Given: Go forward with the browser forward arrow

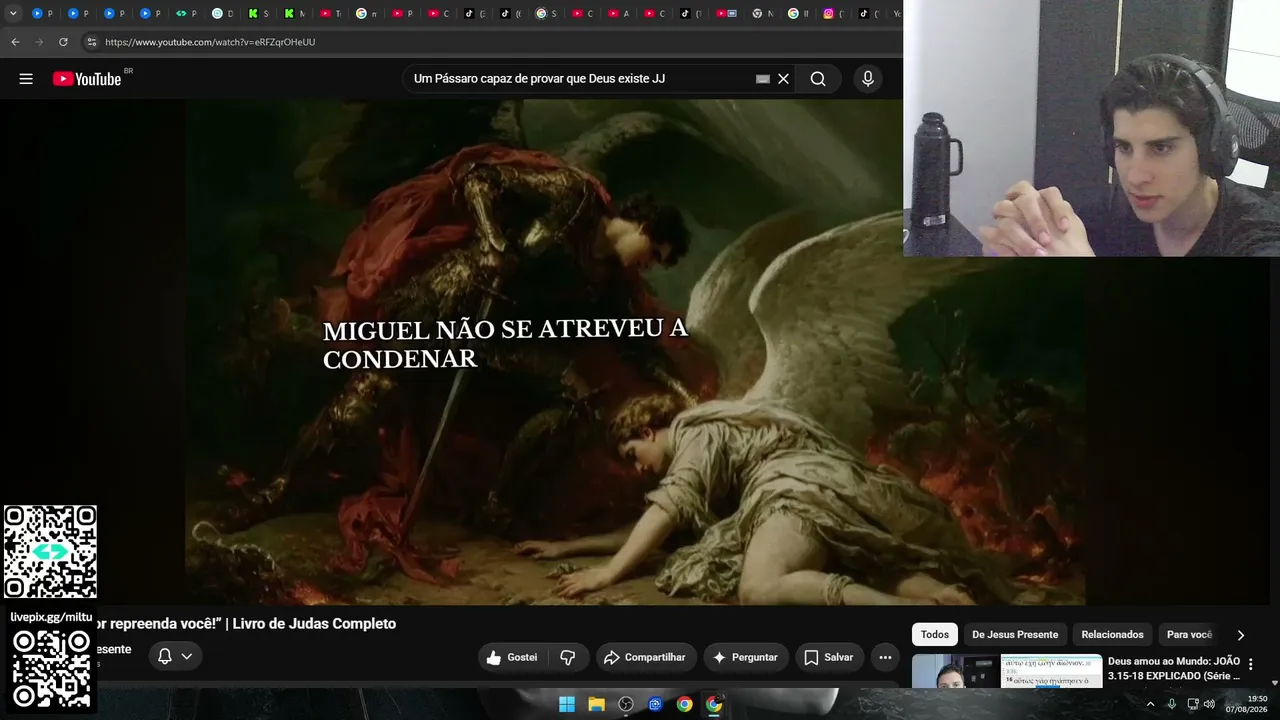Looking at the screenshot, I should pos(39,42).
